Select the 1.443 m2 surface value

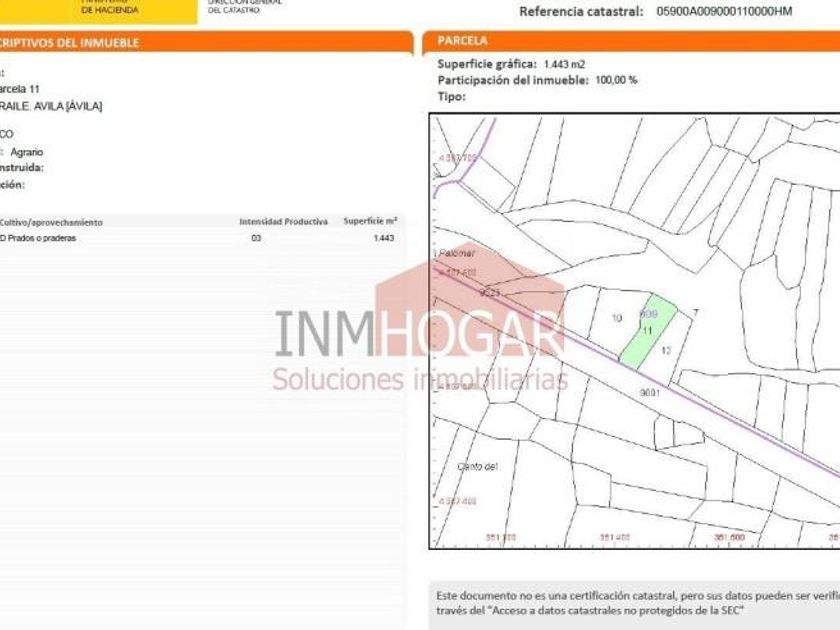pos(564,64)
